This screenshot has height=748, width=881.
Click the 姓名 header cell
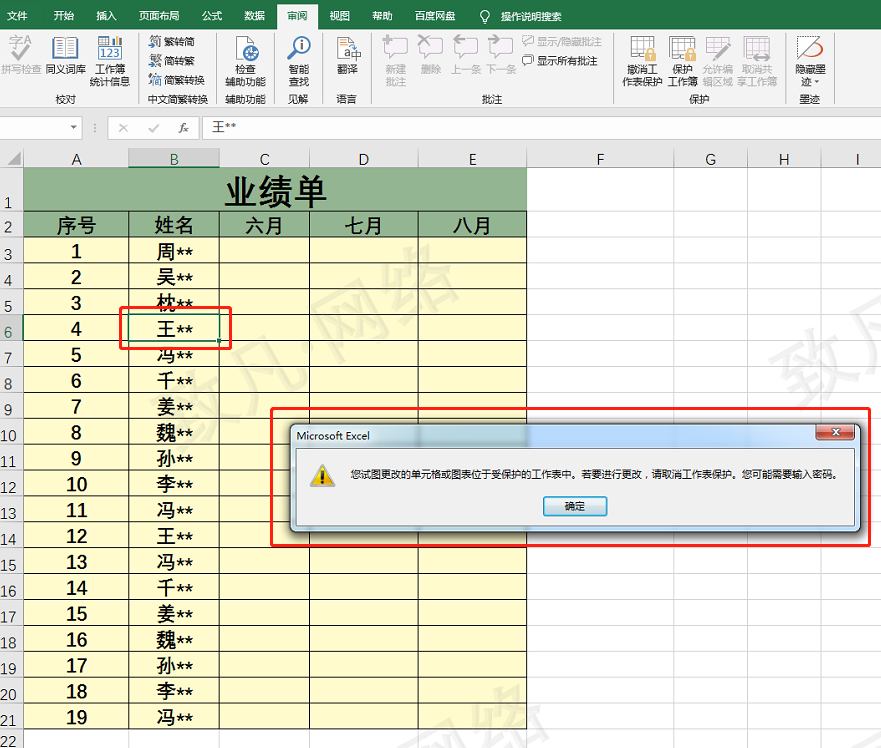coord(174,225)
